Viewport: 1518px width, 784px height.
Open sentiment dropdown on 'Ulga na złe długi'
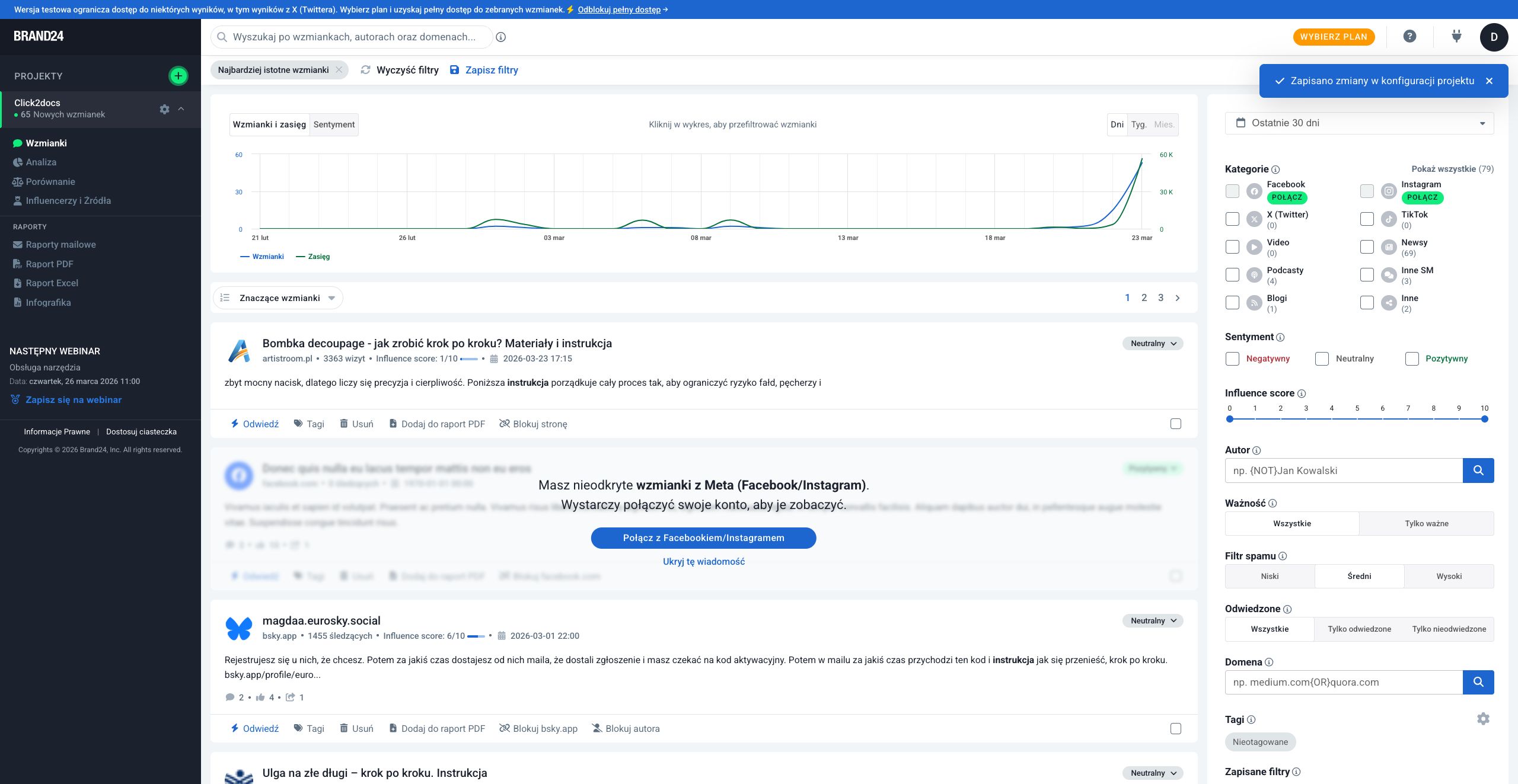pyautogui.click(x=1153, y=773)
